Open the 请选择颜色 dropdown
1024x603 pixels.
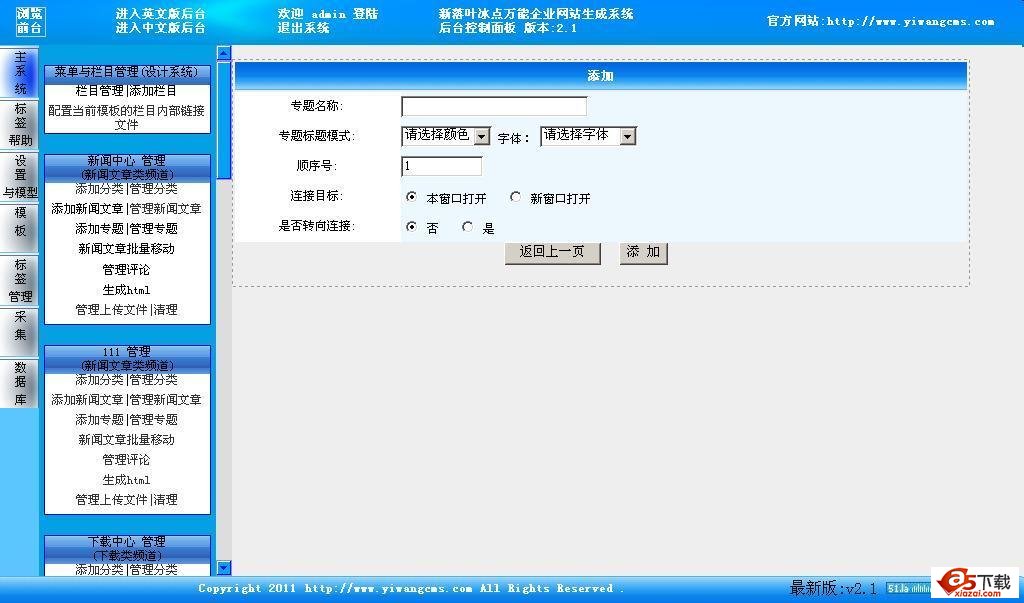(446, 136)
